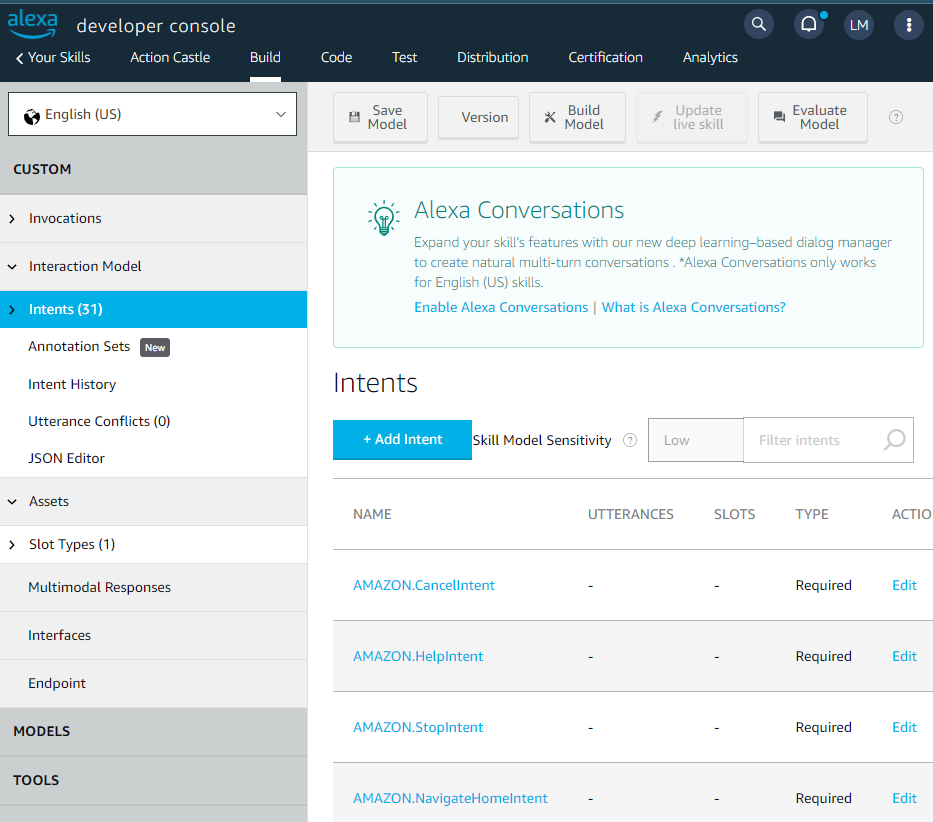Click the Evaluate Model button
Viewport: 933px width, 822px height.
813,117
